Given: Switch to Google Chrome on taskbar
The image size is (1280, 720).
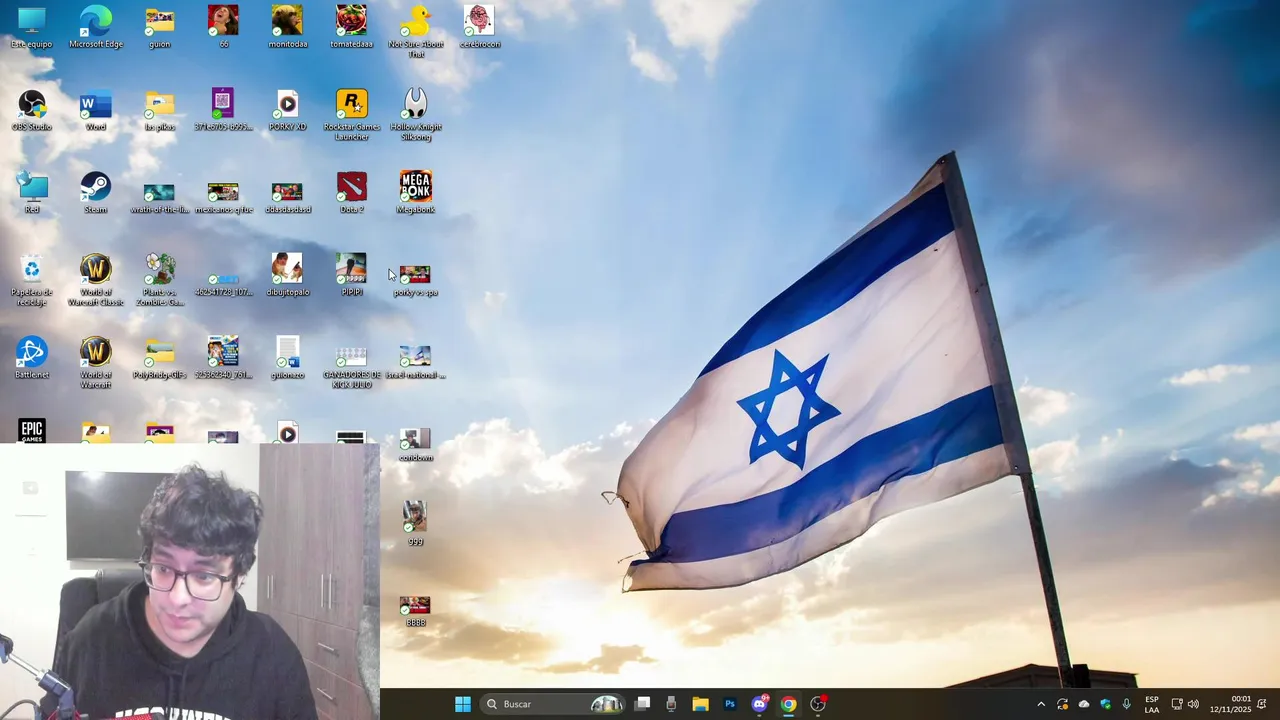Looking at the screenshot, I should pyautogui.click(x=788, y=704).
